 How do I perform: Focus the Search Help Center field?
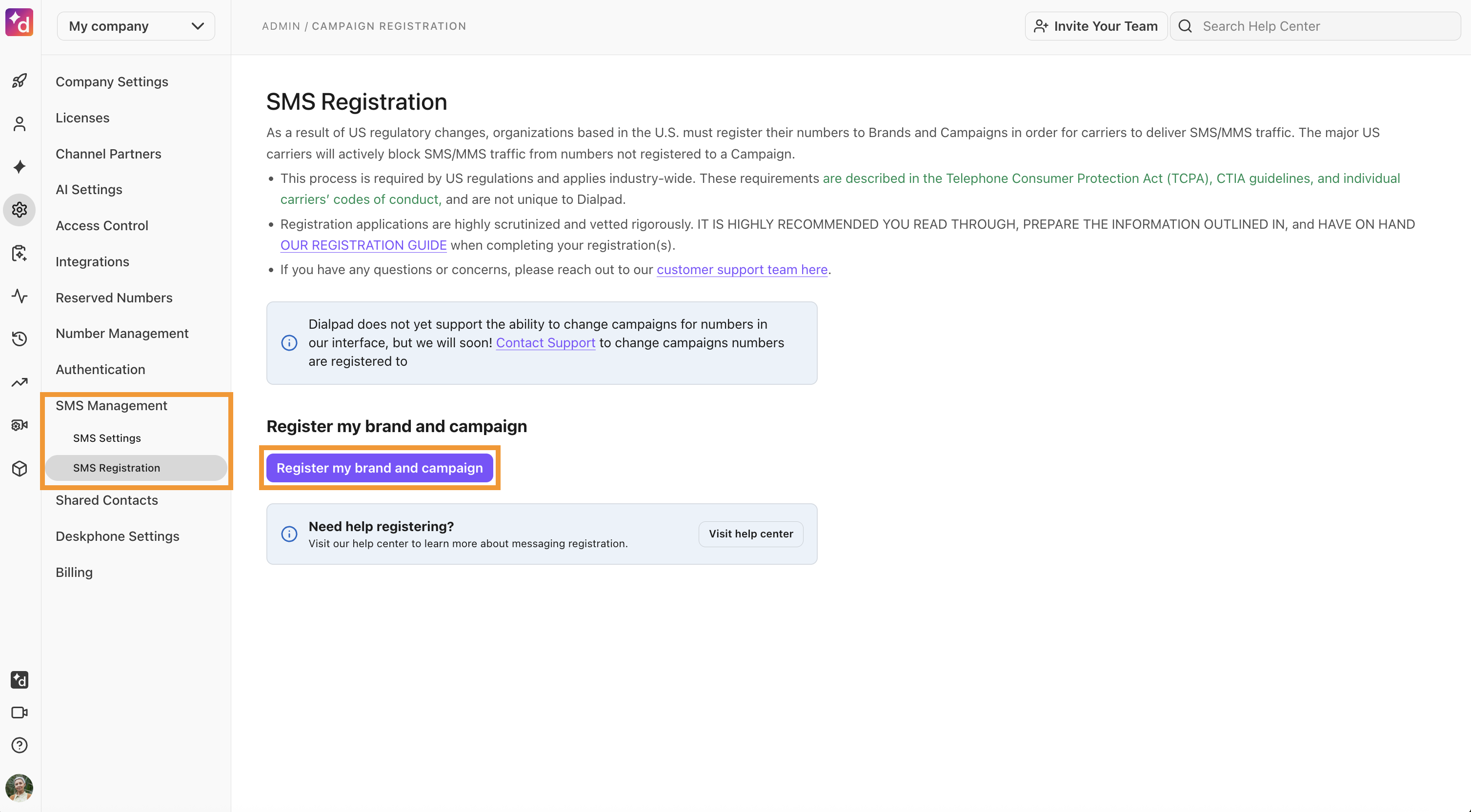1316,26
